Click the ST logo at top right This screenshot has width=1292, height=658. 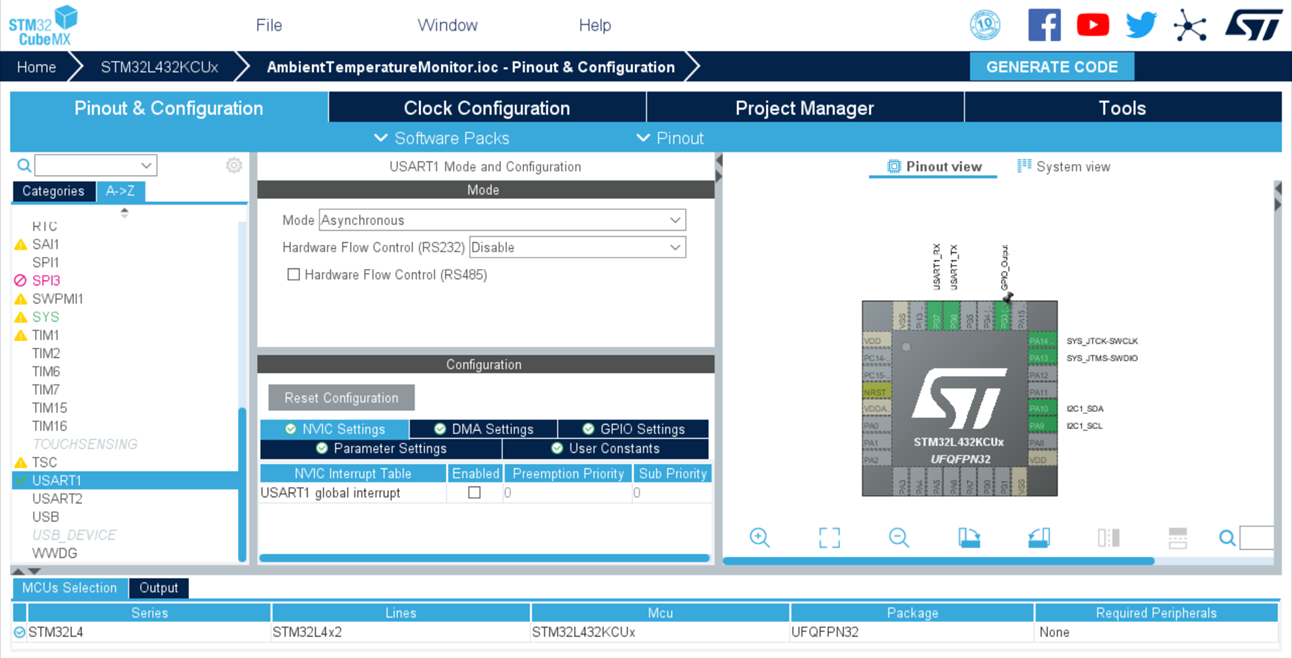pyautogui.click(x=1253, y=25)
